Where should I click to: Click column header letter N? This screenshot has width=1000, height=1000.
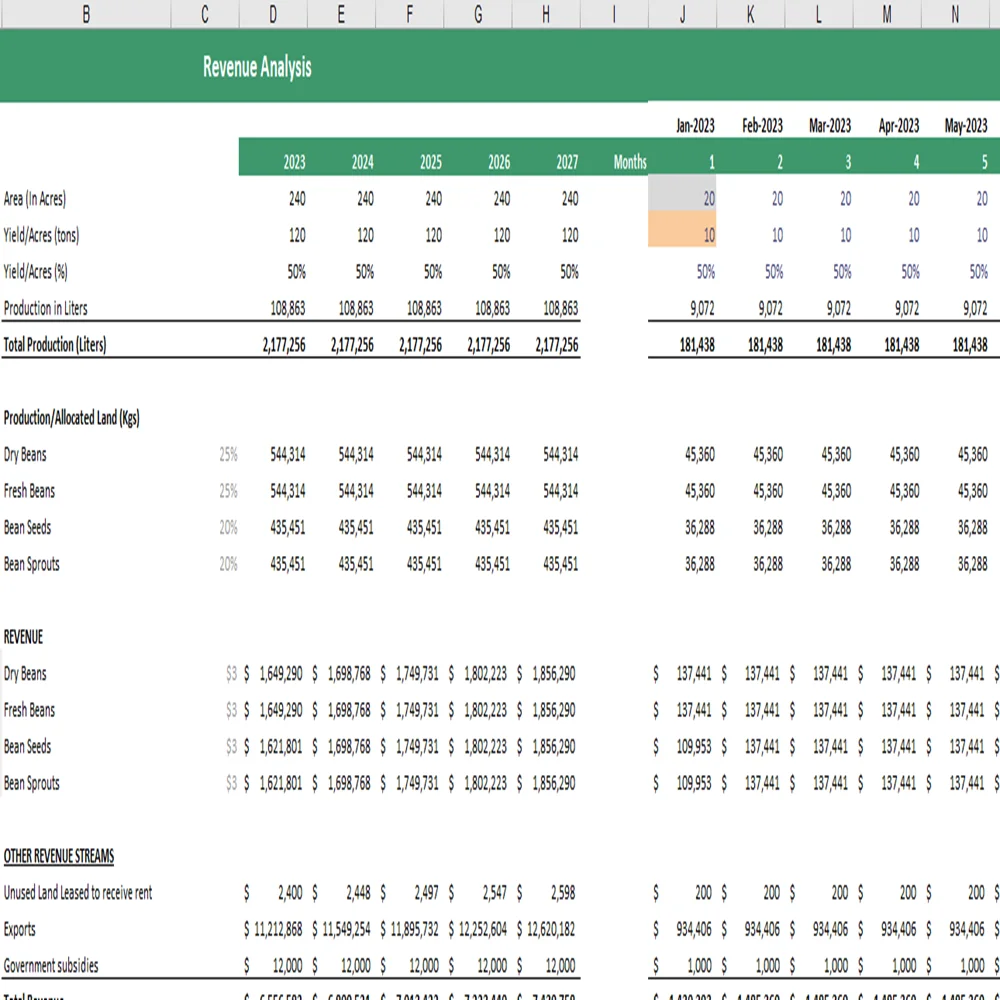[x=953, y=13]
